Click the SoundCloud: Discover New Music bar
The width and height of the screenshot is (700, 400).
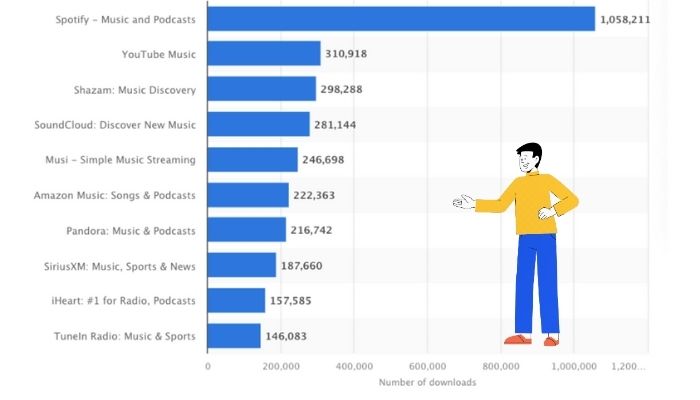point(258,124)
